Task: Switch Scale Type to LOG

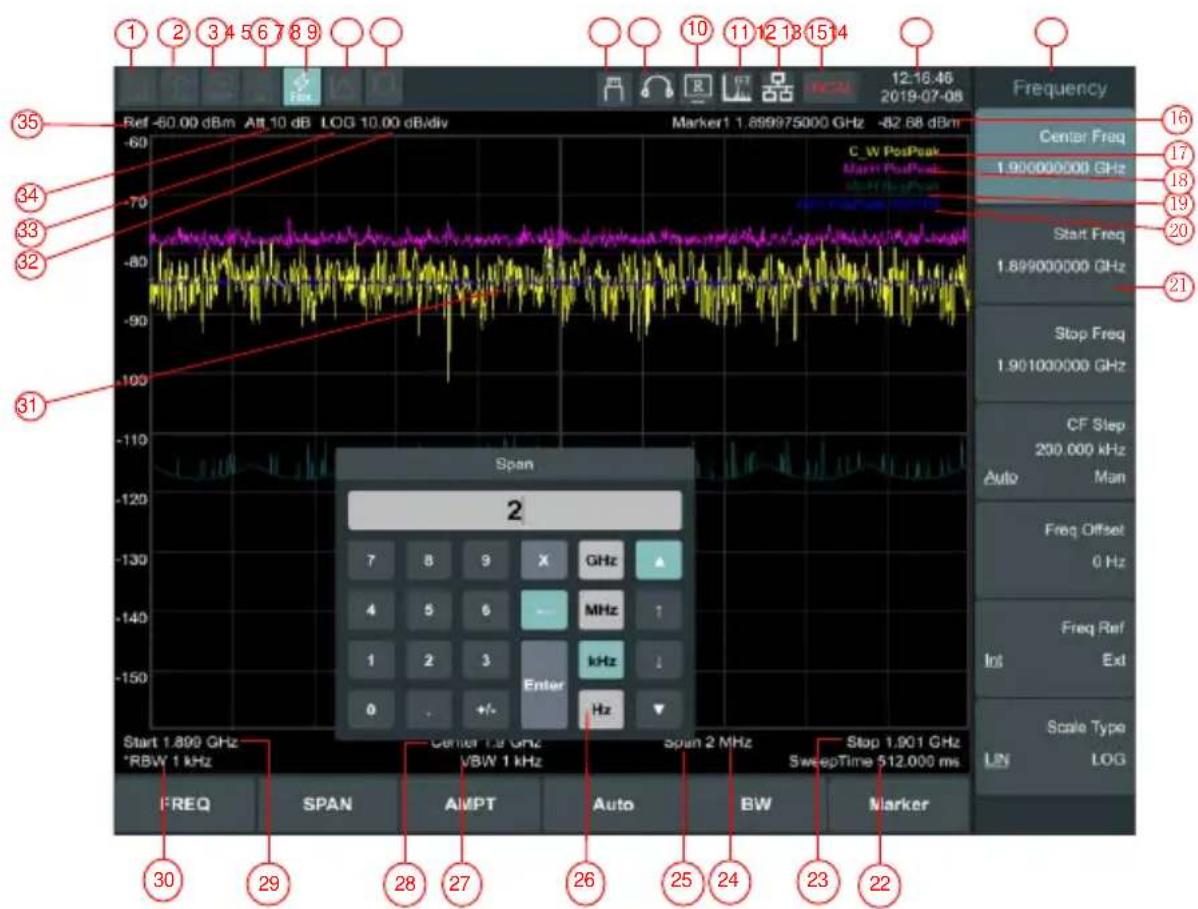Action: pyautogui.click(x=1108, y=760)
